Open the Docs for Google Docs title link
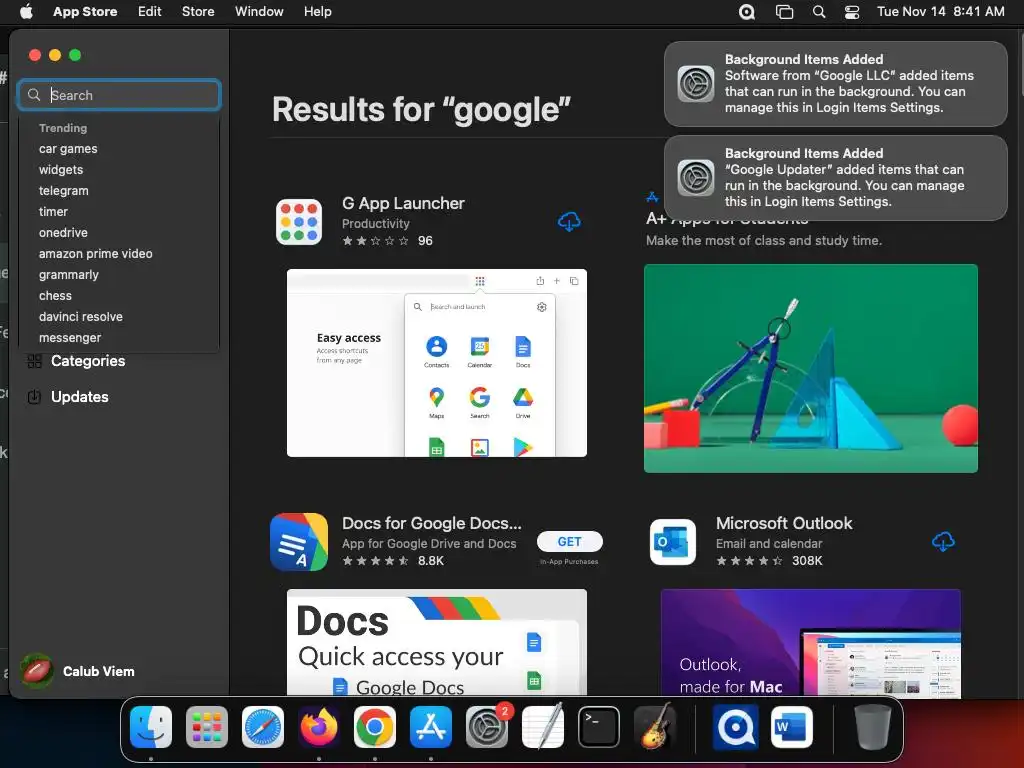This screenshot has width=1024, height=768. click(432, 523)
